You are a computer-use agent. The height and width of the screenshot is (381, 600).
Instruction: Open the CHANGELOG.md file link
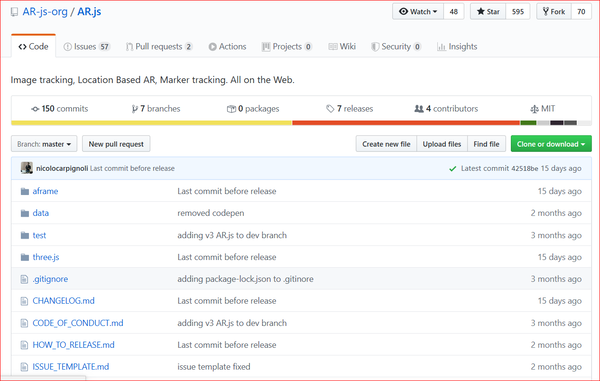coord(64,301)
